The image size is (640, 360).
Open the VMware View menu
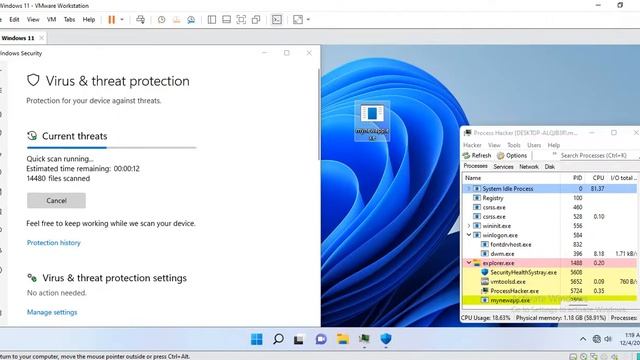pos(33,20)
